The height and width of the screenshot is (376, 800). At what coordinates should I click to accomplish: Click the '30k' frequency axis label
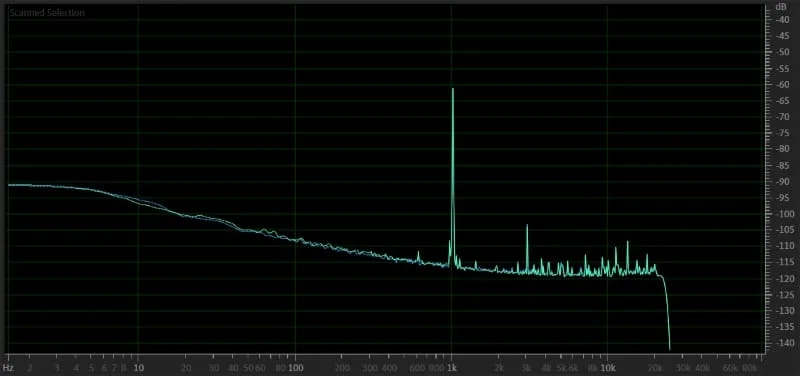(683, 367)
